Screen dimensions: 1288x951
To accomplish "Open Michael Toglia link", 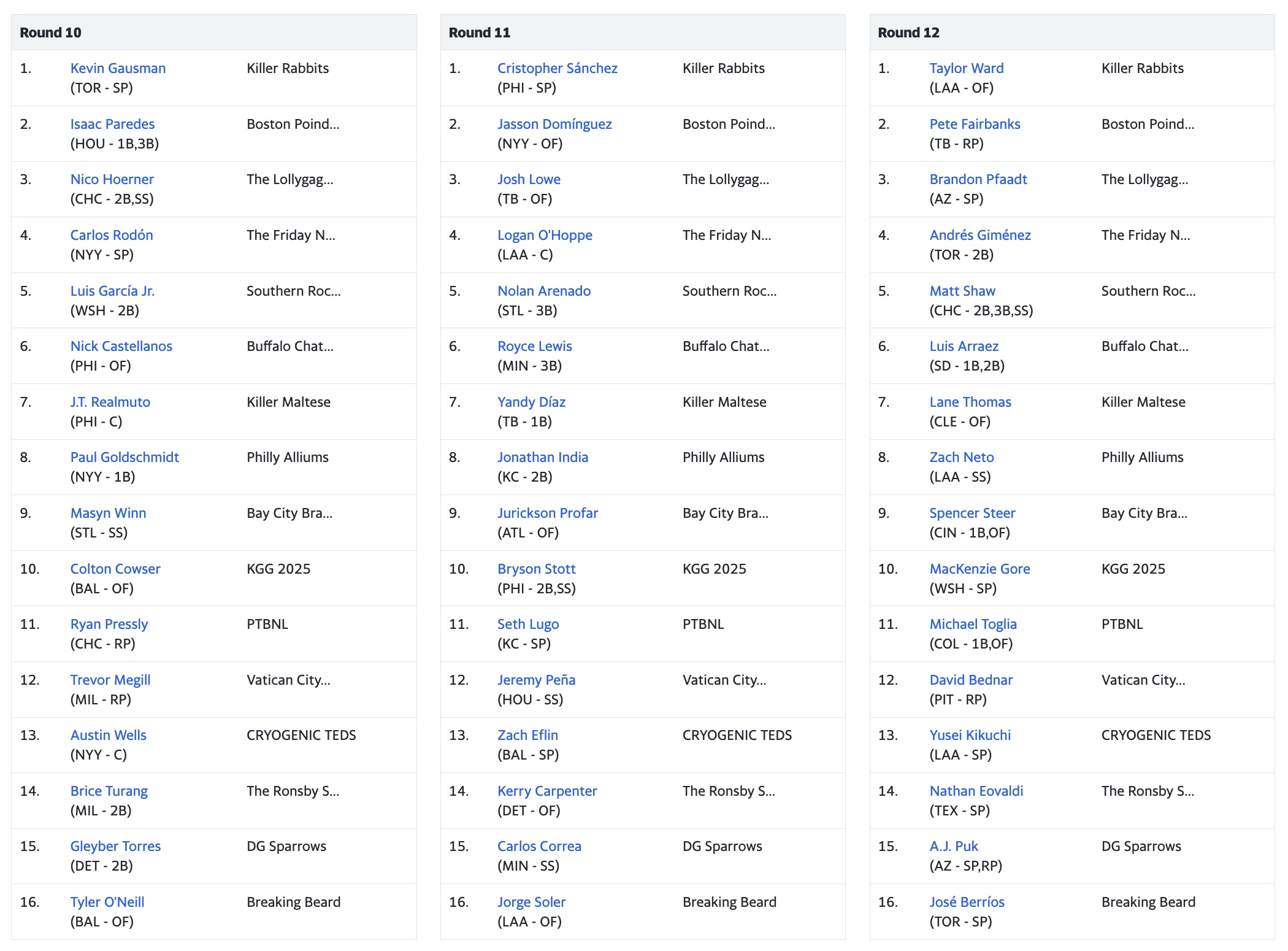I will 973,624.
